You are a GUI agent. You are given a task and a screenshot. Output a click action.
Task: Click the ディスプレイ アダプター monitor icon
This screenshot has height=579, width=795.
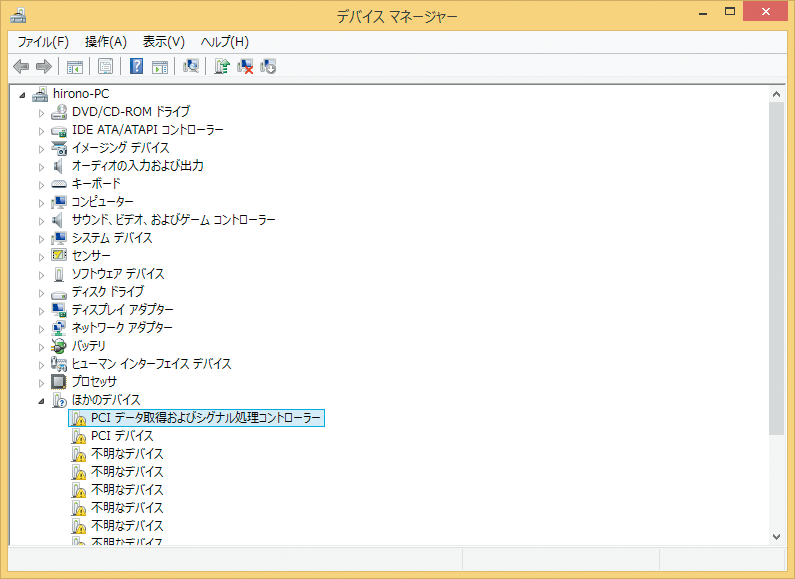click(x=59, y=309)
